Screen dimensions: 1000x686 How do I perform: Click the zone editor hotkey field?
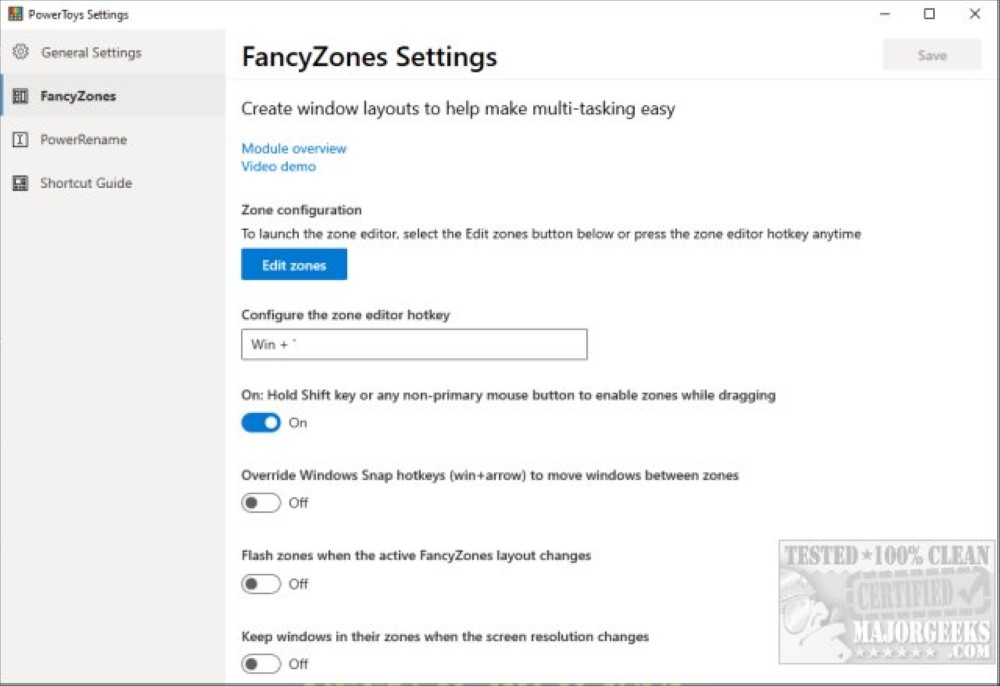[414, 344]
